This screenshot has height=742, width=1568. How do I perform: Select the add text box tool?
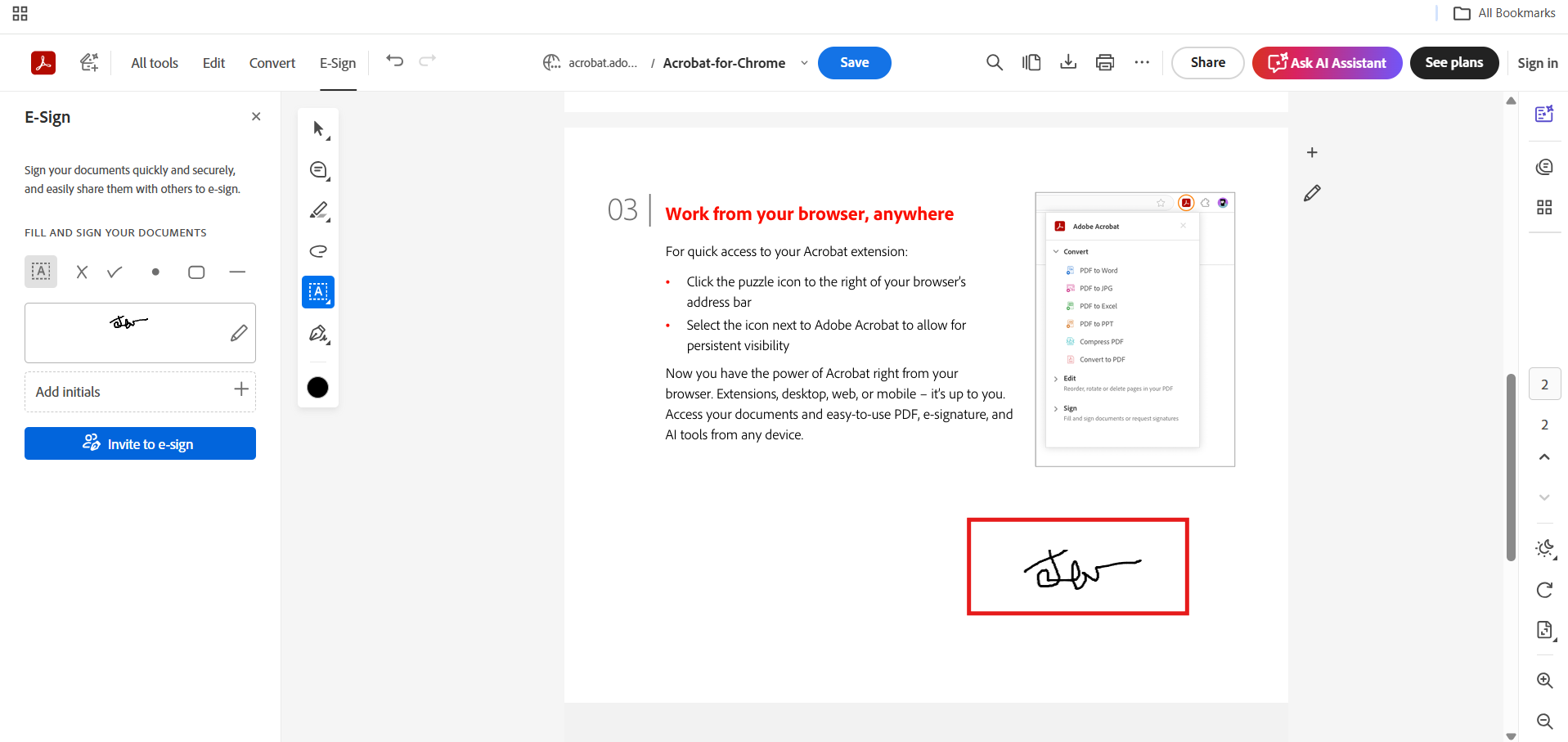(x=318, y=292)
